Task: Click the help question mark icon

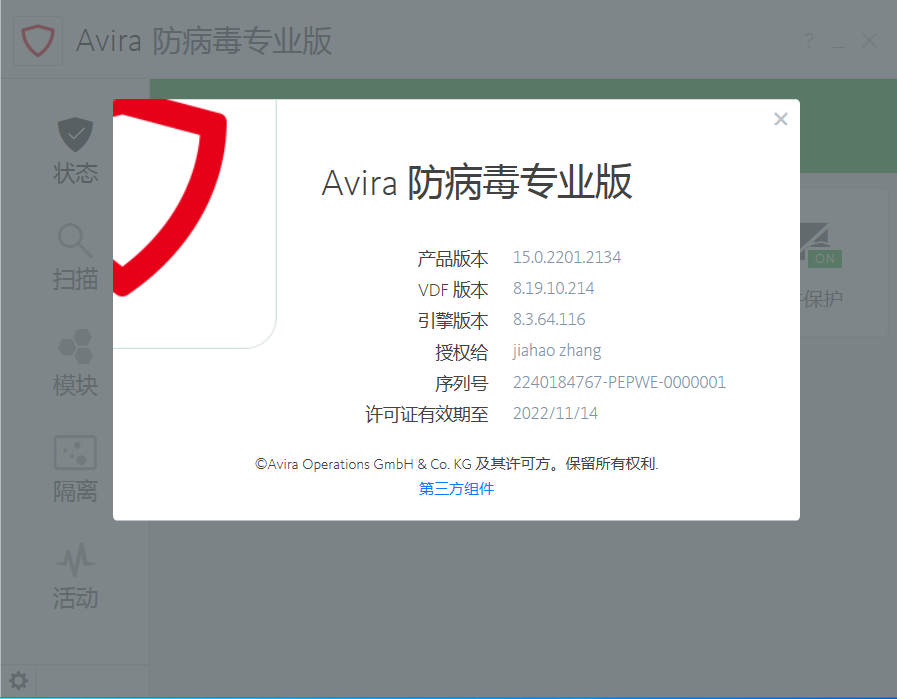Action: pos(809,41)
